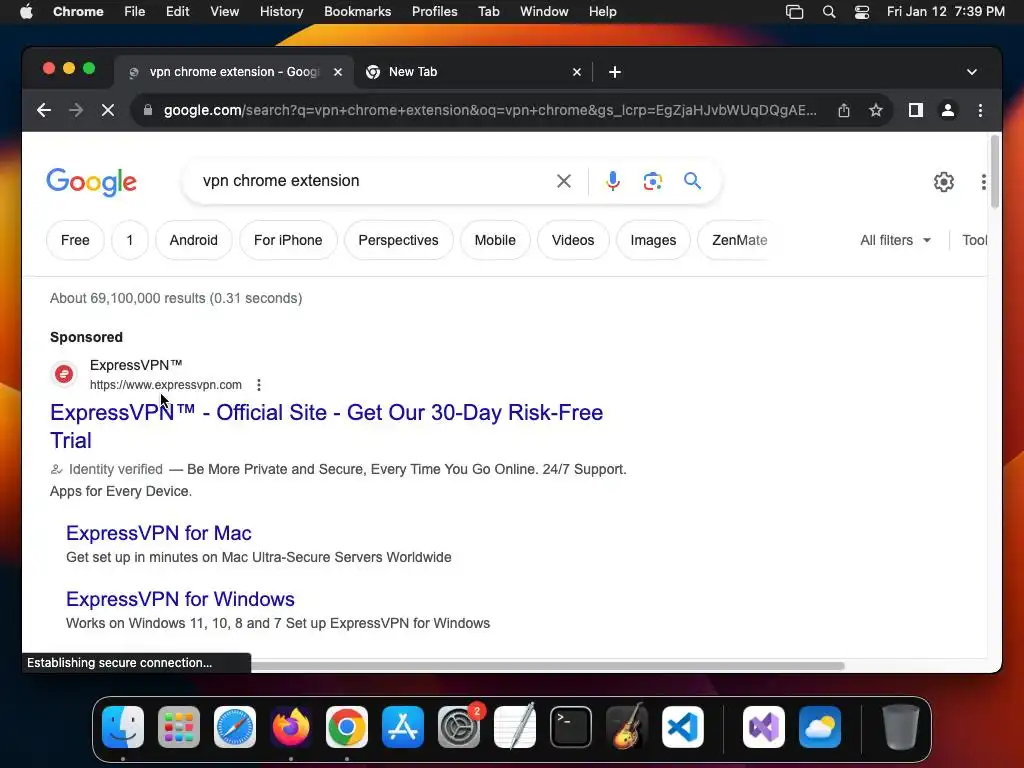Viewport: 1024px width, 768px height.
Task: Open Launchpad from the dock
Action: pos(179,727)
